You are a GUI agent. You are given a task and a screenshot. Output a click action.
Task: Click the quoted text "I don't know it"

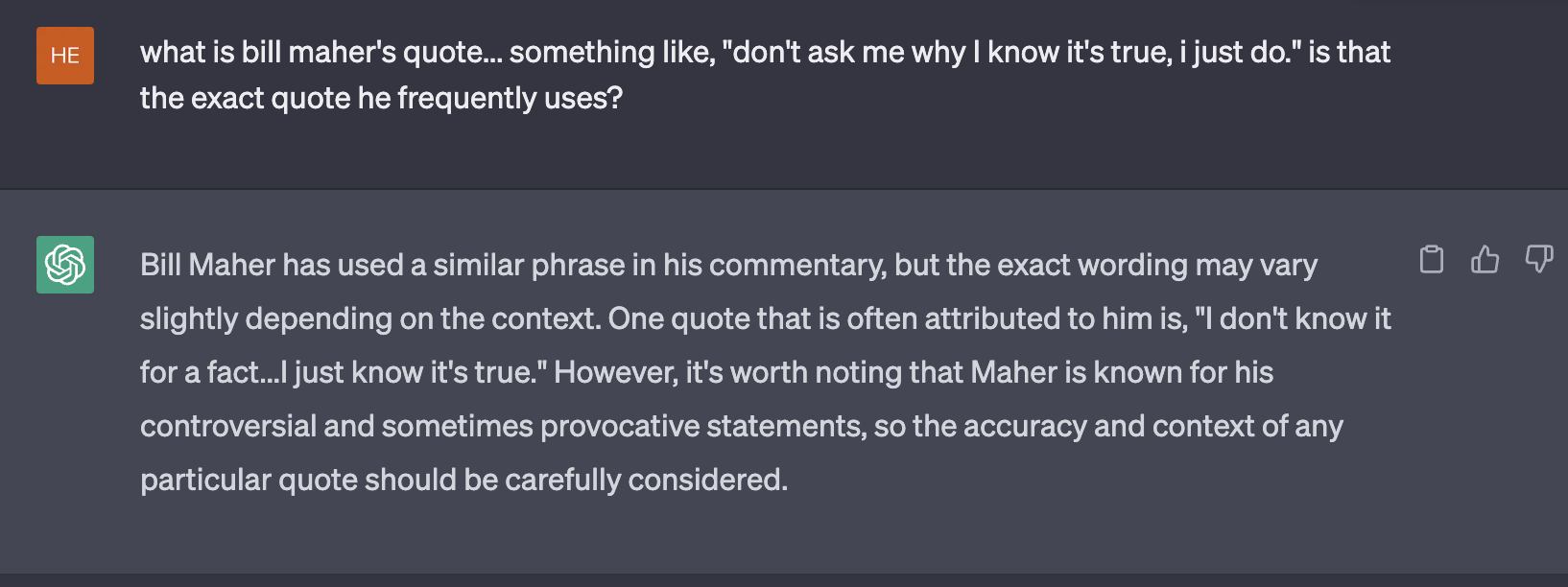[x=1293, y=318]
